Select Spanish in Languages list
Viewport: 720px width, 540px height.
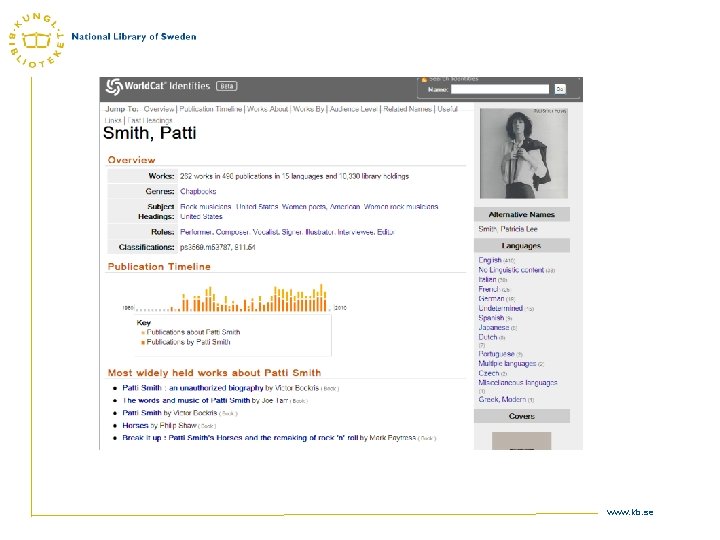[x=491, y=318]
